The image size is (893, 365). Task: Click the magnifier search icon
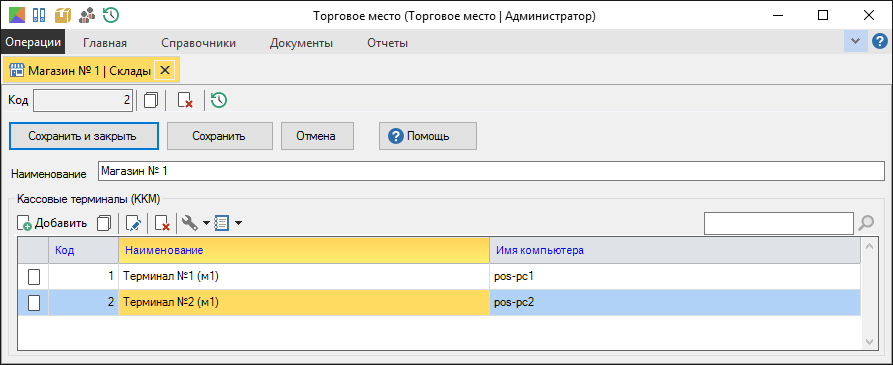tap(866, 223)
